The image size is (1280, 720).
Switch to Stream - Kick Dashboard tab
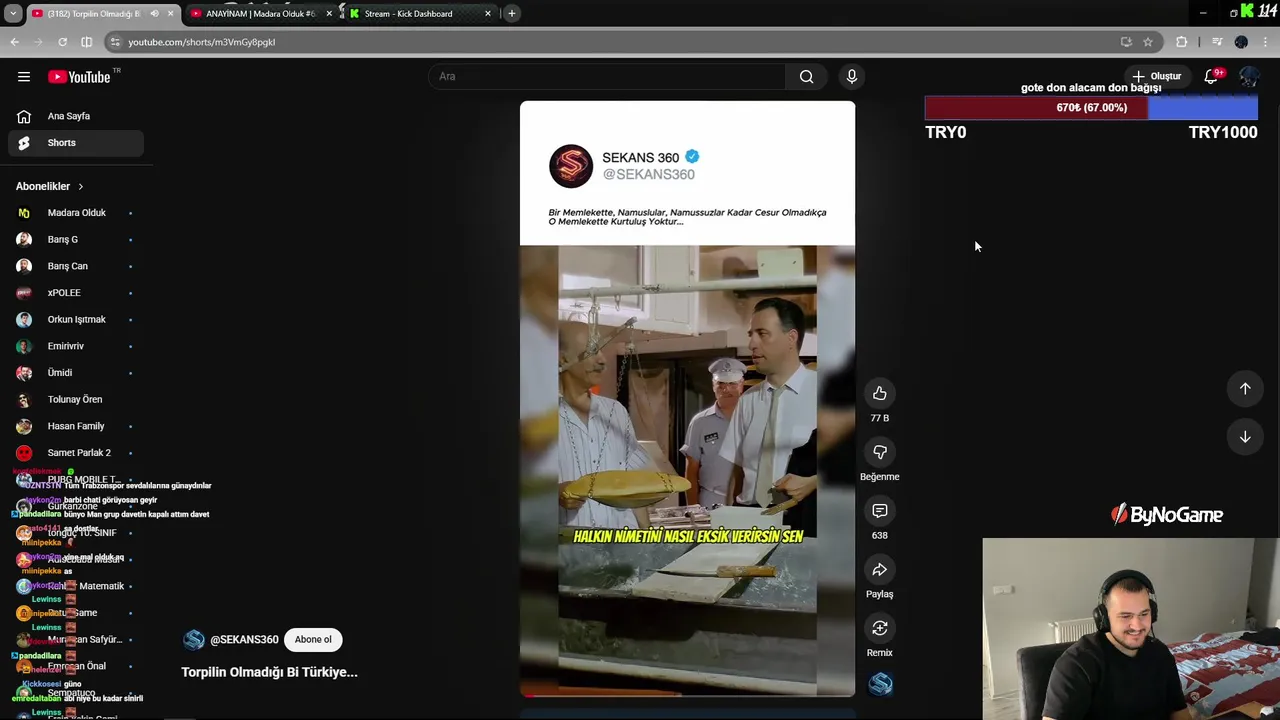(420, 14)
